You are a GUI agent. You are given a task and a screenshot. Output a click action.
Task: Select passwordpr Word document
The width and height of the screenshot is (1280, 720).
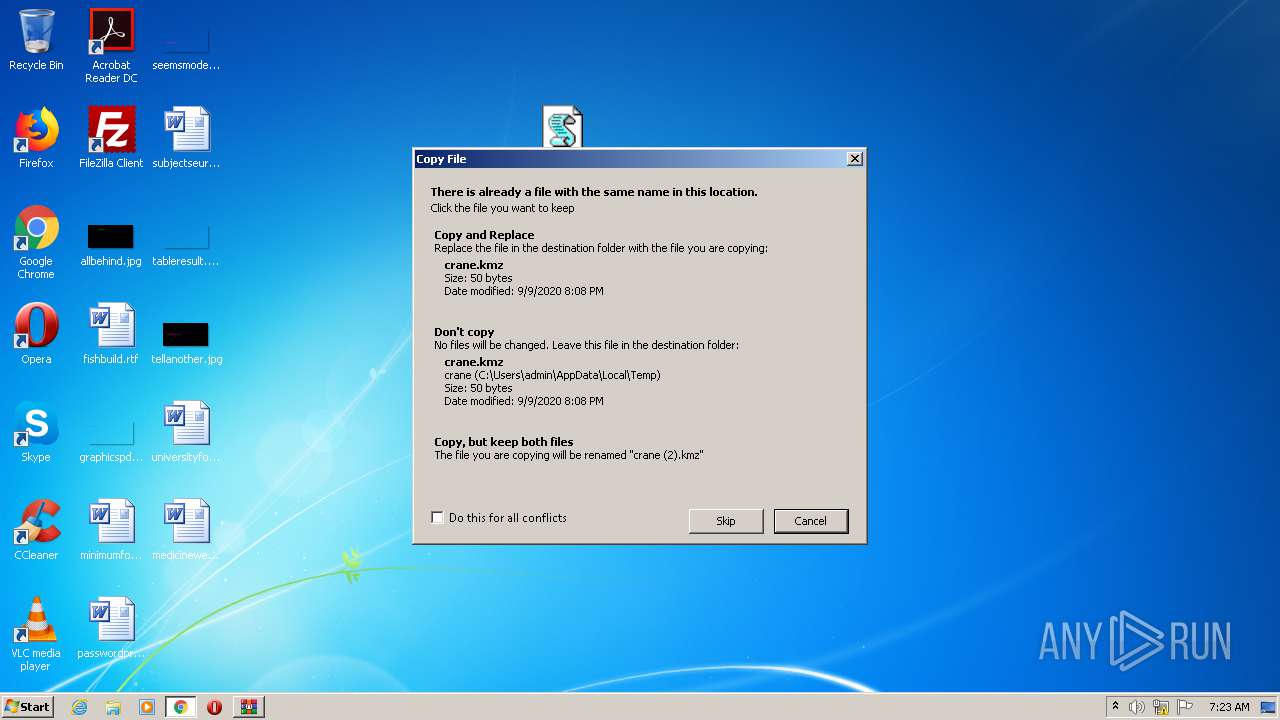point(111,628)
